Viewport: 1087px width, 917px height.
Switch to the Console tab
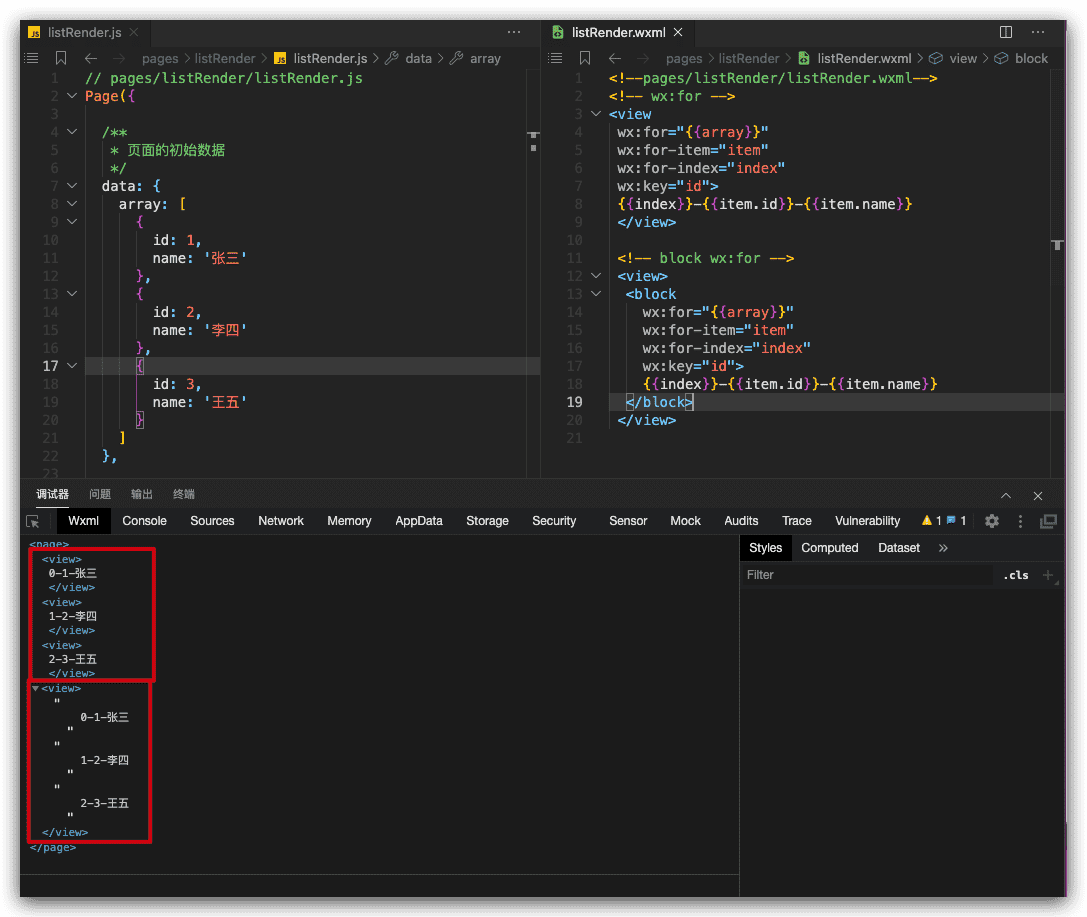click(x=144, y=521)
